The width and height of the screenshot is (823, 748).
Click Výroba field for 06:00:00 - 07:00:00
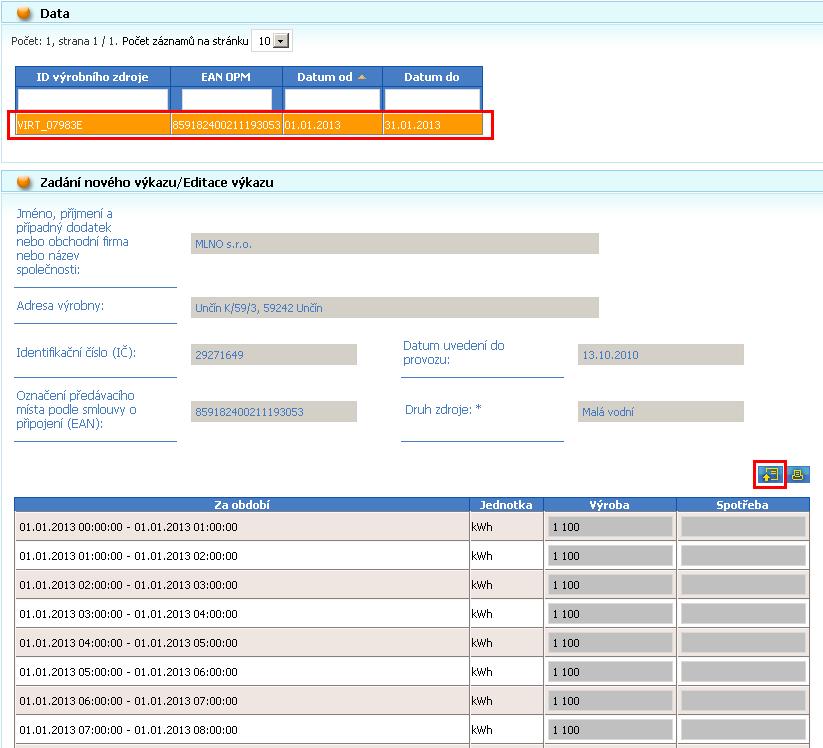(610, 701)
